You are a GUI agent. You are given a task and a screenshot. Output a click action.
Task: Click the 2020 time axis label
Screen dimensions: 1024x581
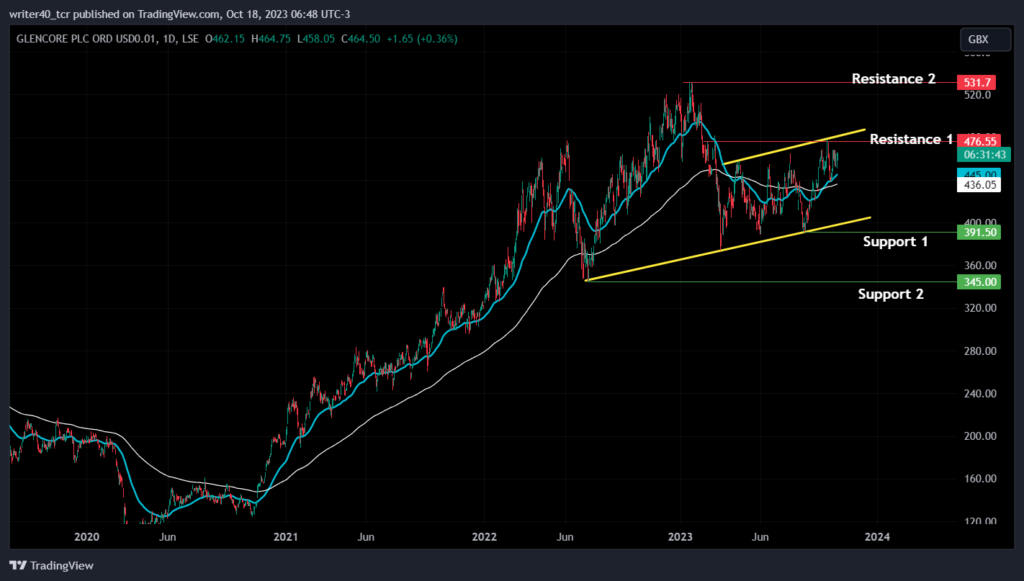pos(87,537)
